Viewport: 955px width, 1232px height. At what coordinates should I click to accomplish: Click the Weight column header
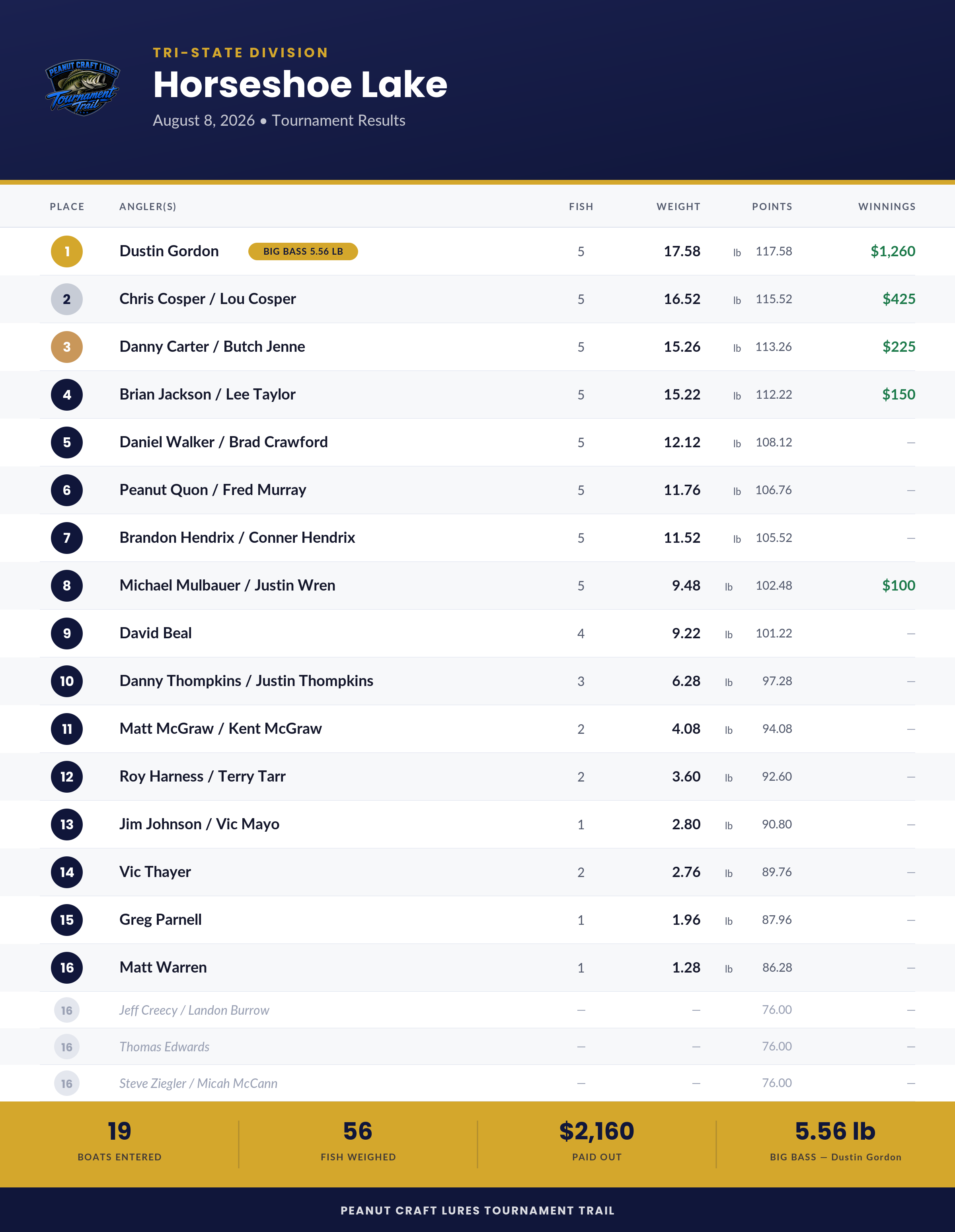678,207
